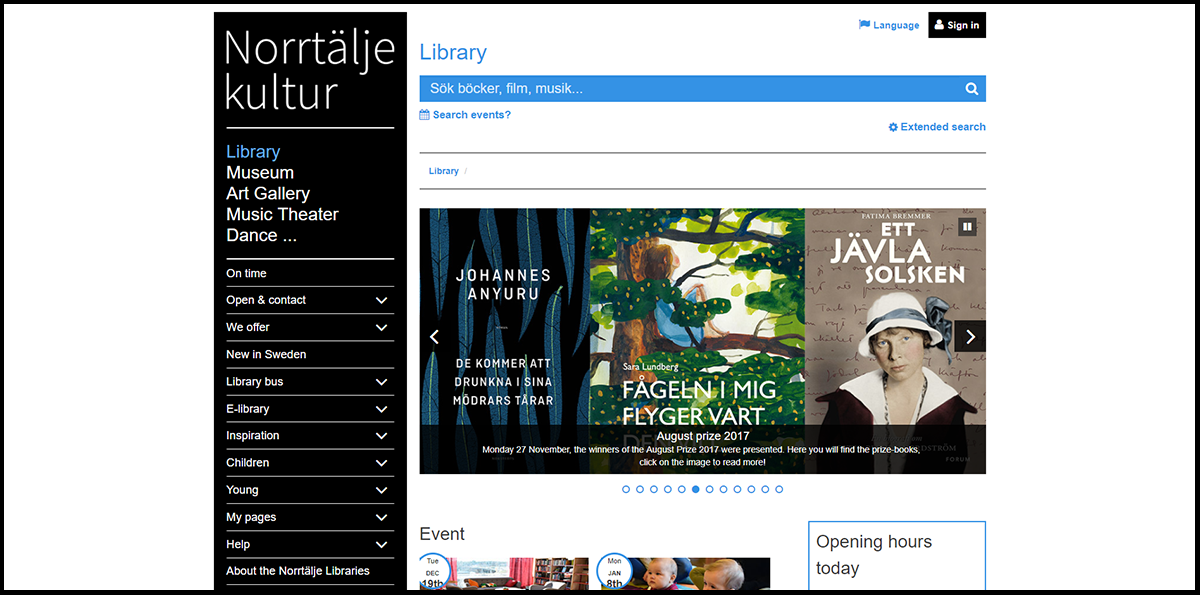Click into the Sök böcker search field
The height and width of the screenshot is (595, 1200).
click(x=690, y=89)
